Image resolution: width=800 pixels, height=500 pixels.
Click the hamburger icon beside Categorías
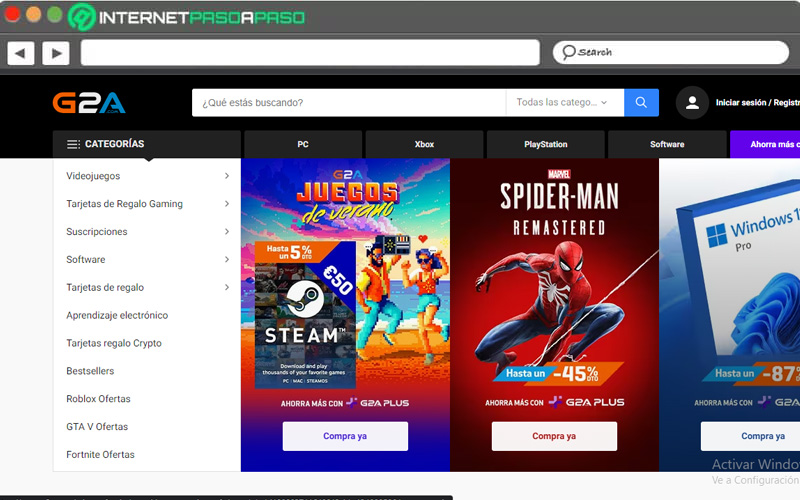coord(73,144)
